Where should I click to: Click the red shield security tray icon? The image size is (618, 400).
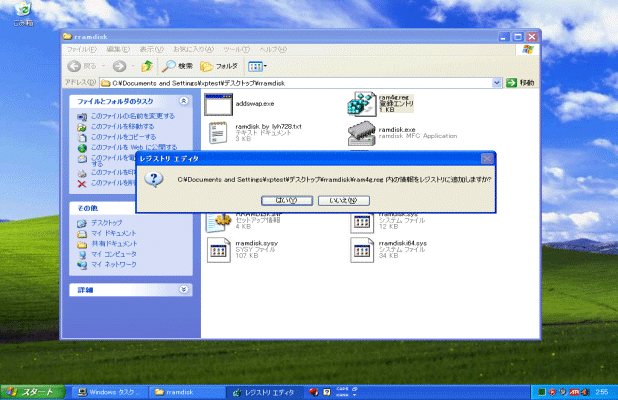click(553, 392)
